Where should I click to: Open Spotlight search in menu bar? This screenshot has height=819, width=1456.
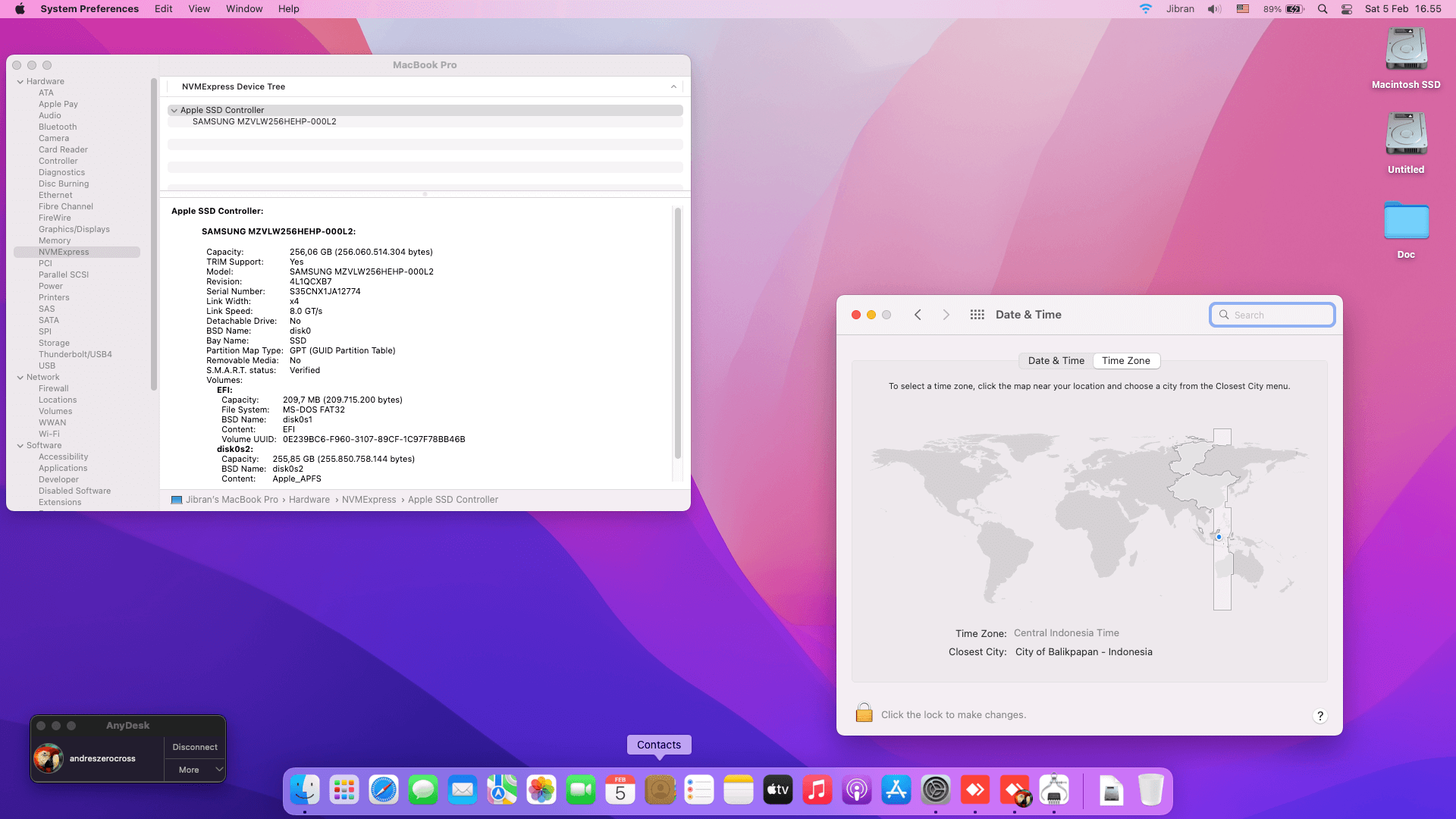coord(1323,9)
